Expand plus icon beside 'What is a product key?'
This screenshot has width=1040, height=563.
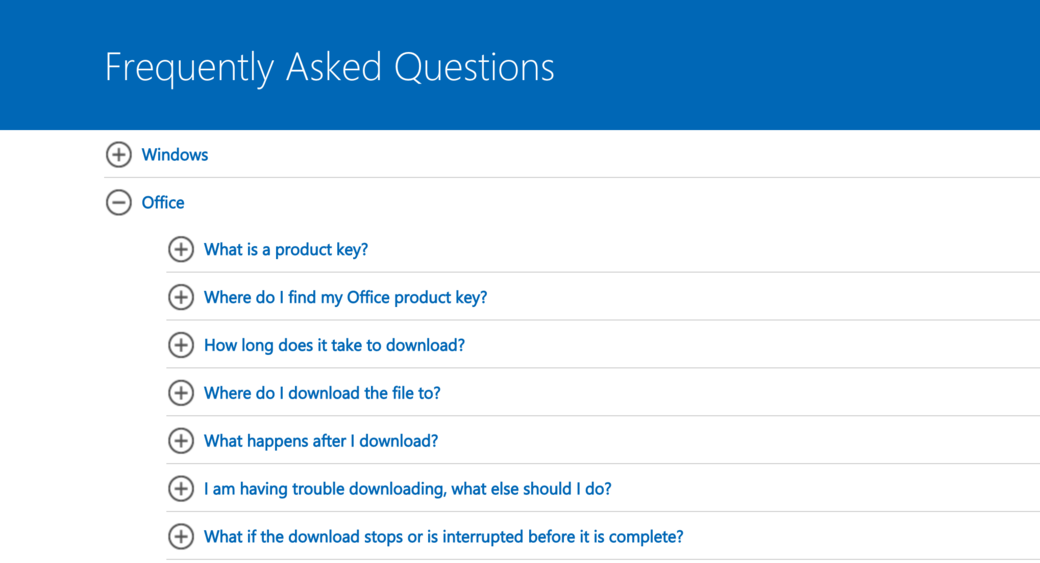coord(181,250)
